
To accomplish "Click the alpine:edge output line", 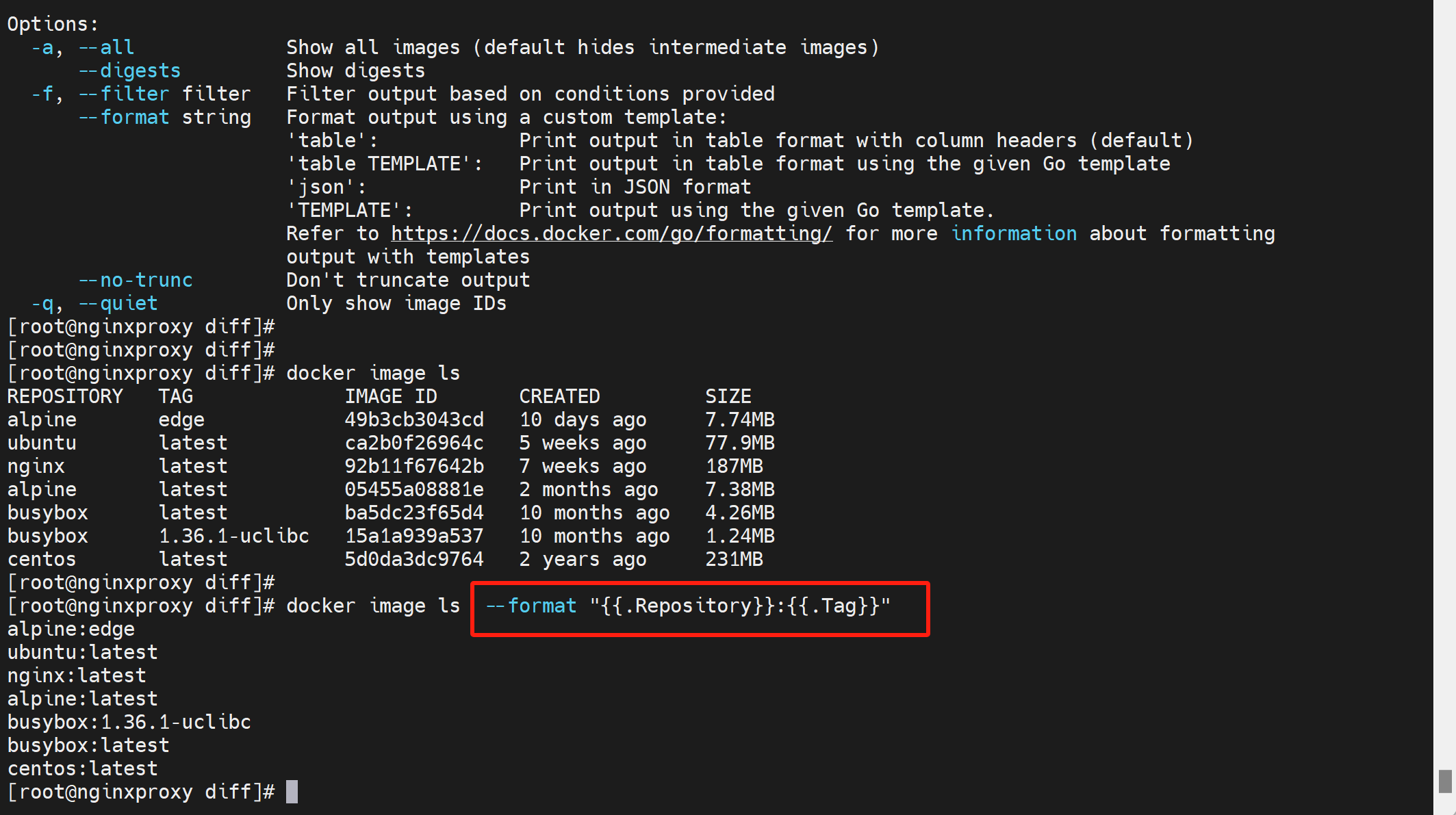I will coord(71,629).
